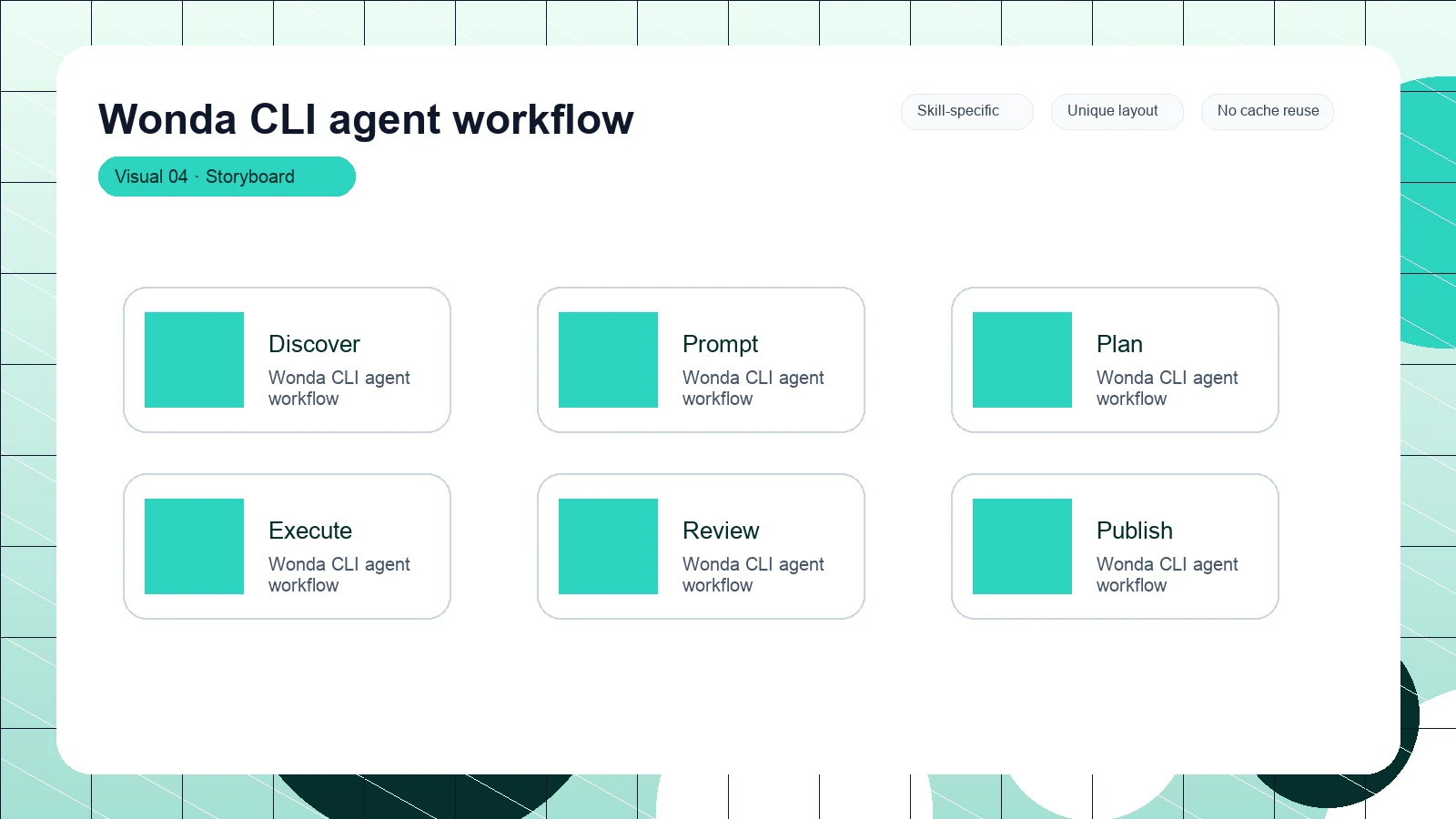Viewport: 1456px width, 819px height.
Task: Click the Discover card's teal thumbnail
Action: coord(194,359)
